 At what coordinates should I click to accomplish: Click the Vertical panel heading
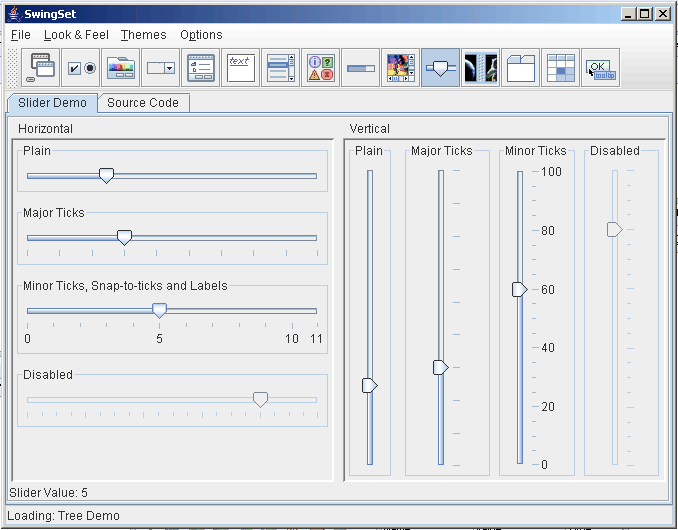click(x=370, y=129)
